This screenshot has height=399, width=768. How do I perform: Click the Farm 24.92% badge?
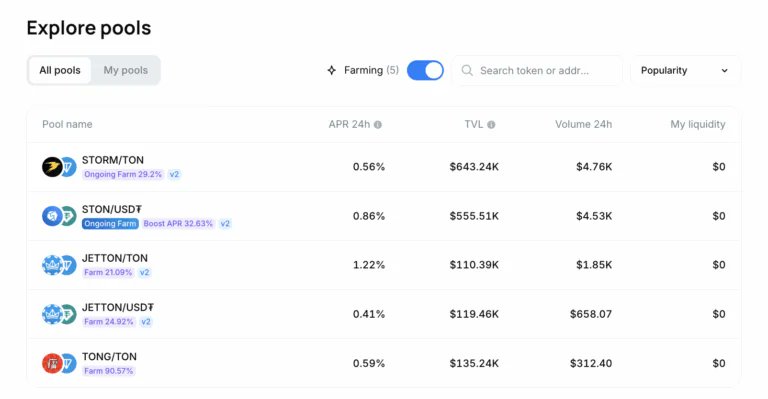point(109,322)
